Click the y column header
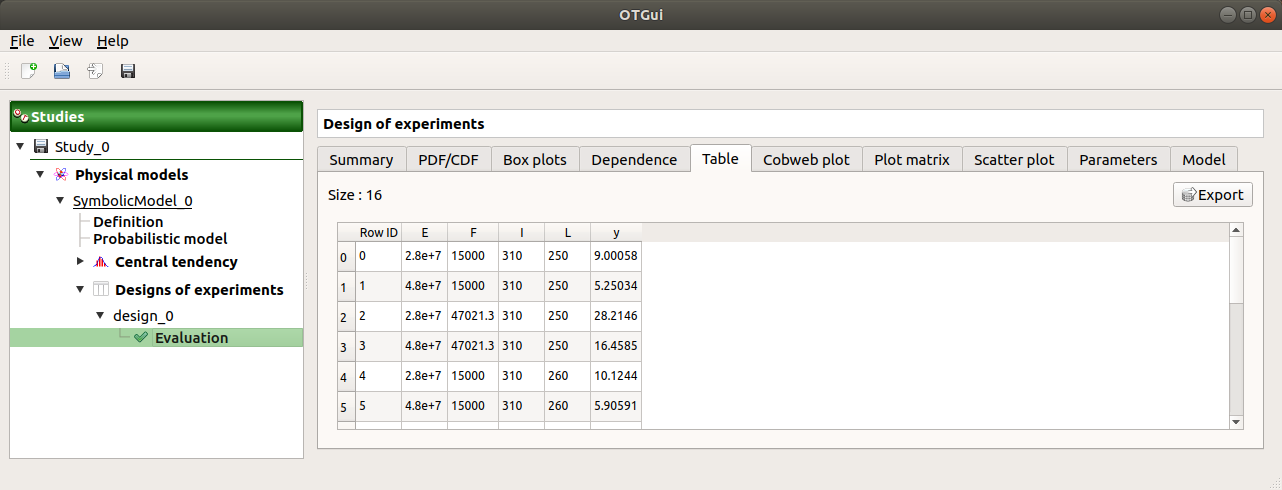 click(x=616, y=232)
